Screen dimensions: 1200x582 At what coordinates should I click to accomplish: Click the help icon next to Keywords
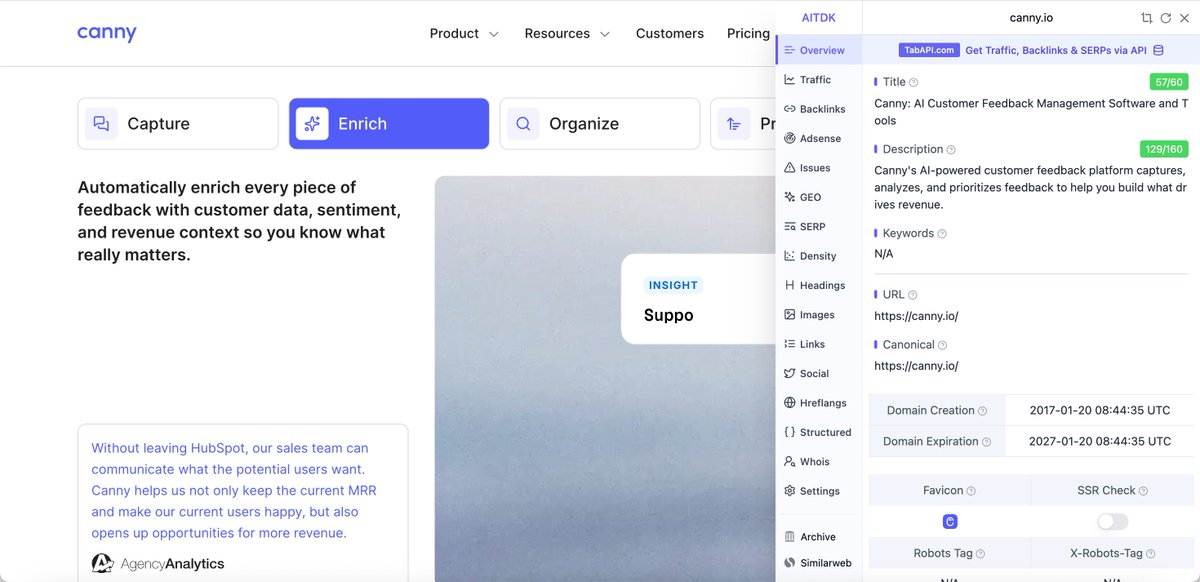click(x=942, y=234)
